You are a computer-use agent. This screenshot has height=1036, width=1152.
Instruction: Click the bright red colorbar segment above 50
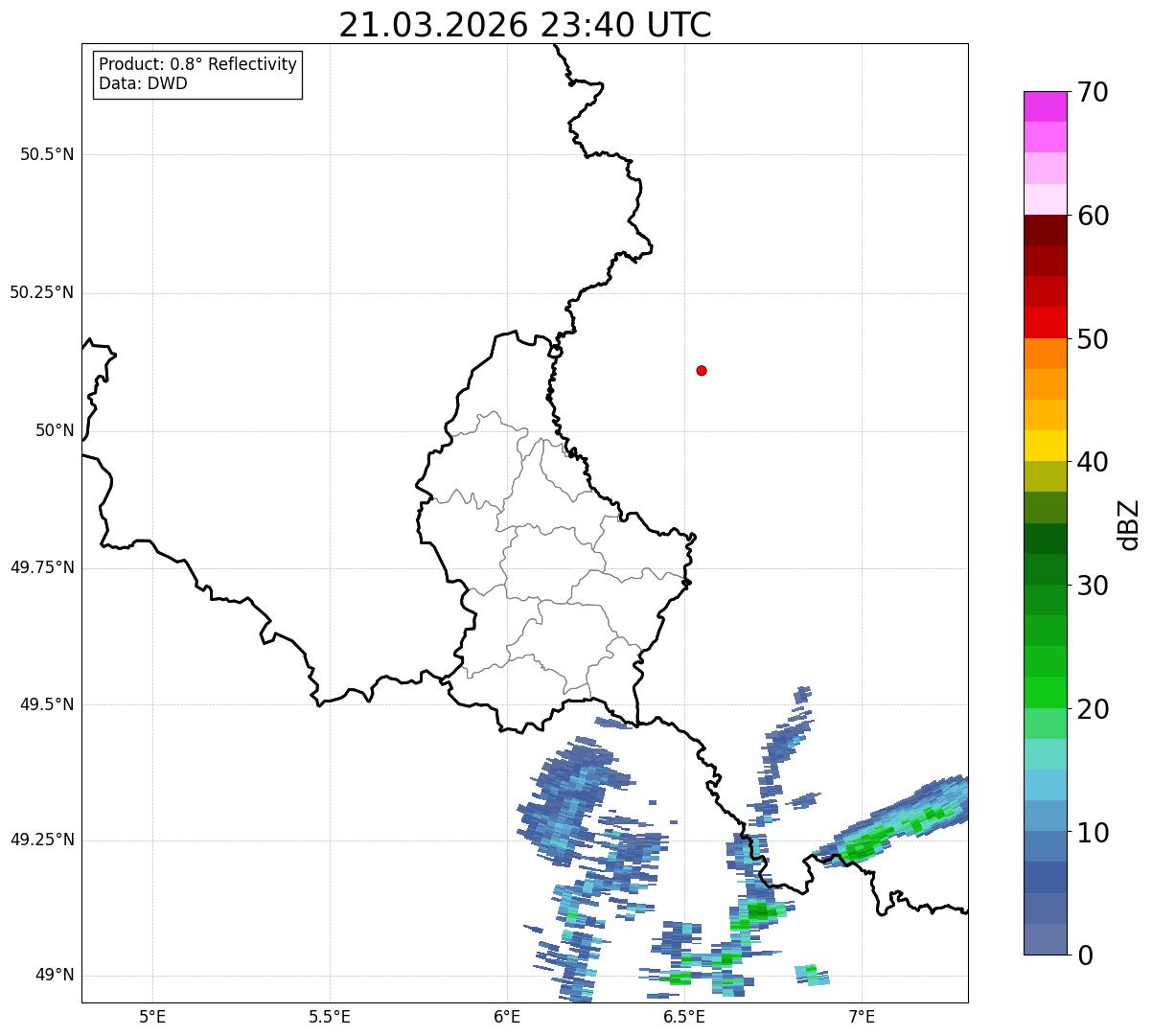pyautogui.click(x=1045, y=322)
